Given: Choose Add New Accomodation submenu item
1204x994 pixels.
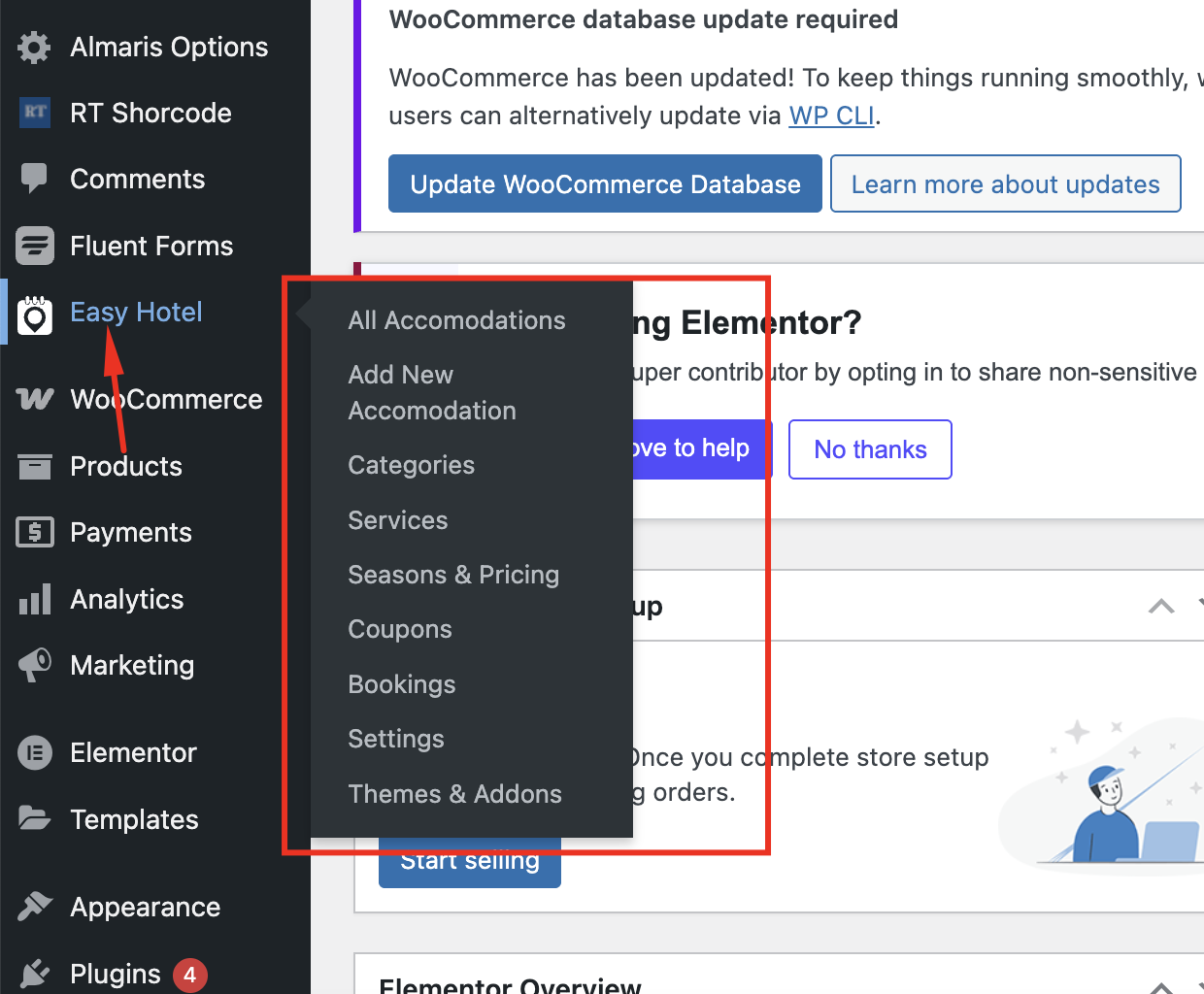Looking at the screenshot, I should tap(432, 392).
